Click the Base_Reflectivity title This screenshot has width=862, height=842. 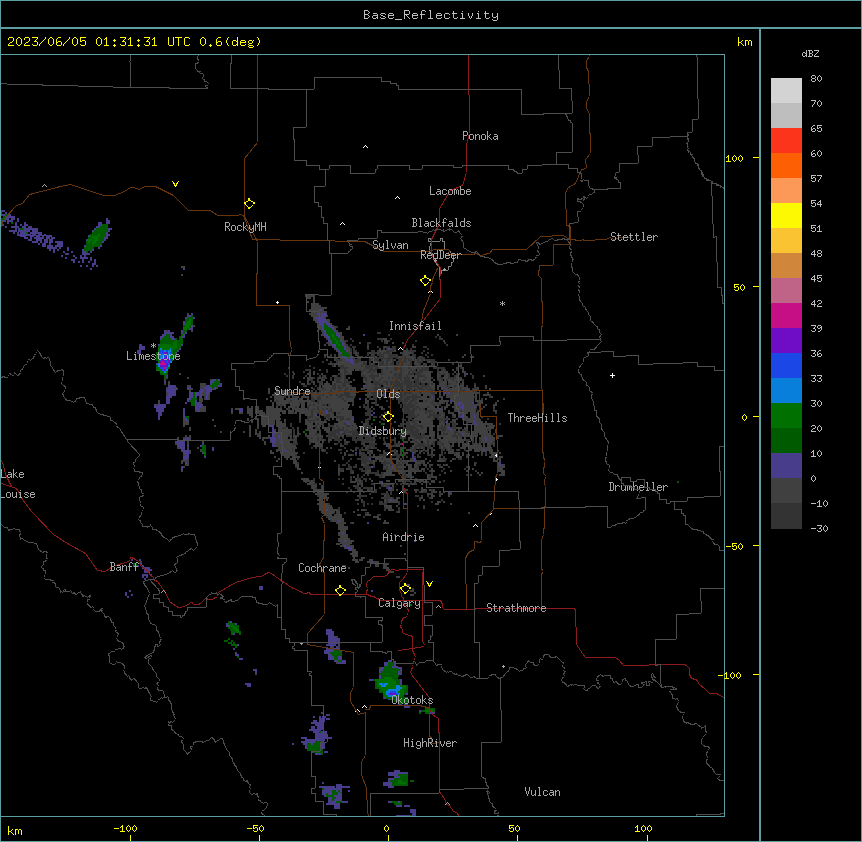pos(431,15)
